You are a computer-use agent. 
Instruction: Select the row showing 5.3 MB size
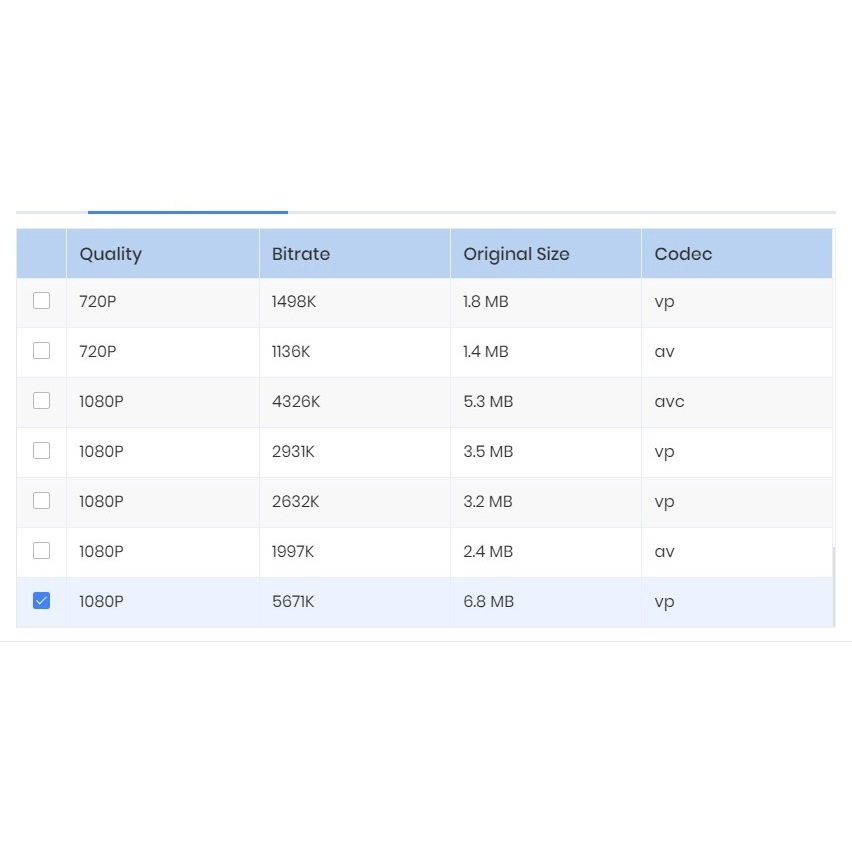(x=488, y=401)
